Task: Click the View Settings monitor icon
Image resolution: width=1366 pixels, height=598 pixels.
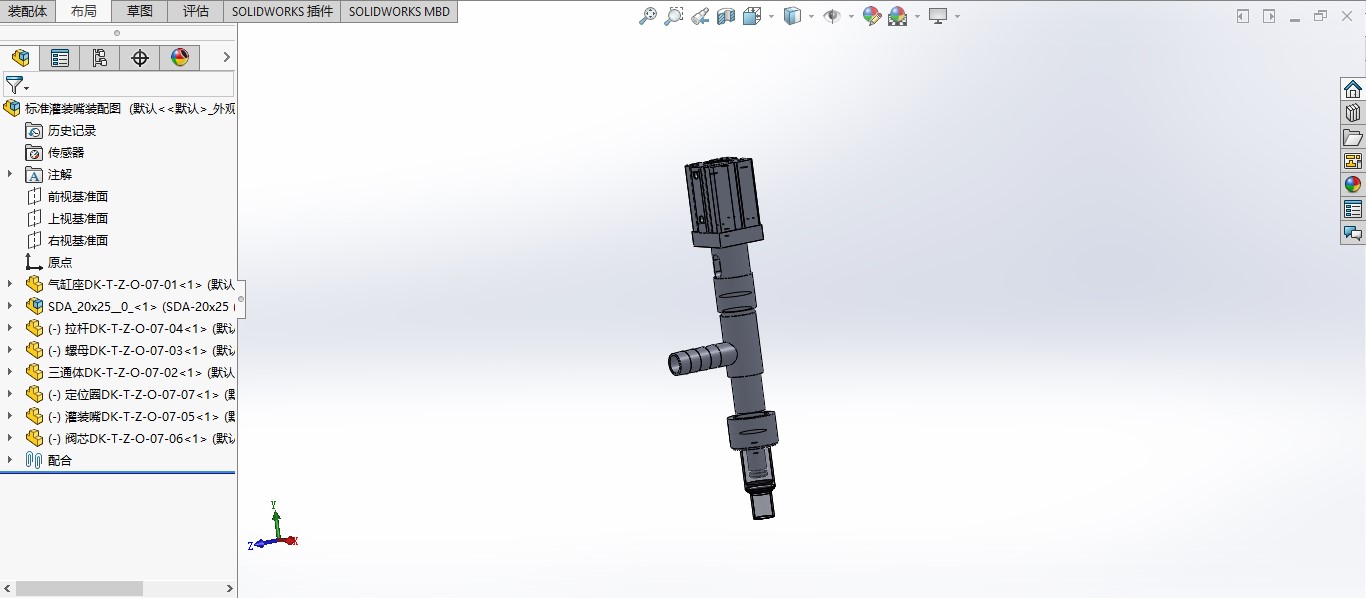Action: click(938, 16)
